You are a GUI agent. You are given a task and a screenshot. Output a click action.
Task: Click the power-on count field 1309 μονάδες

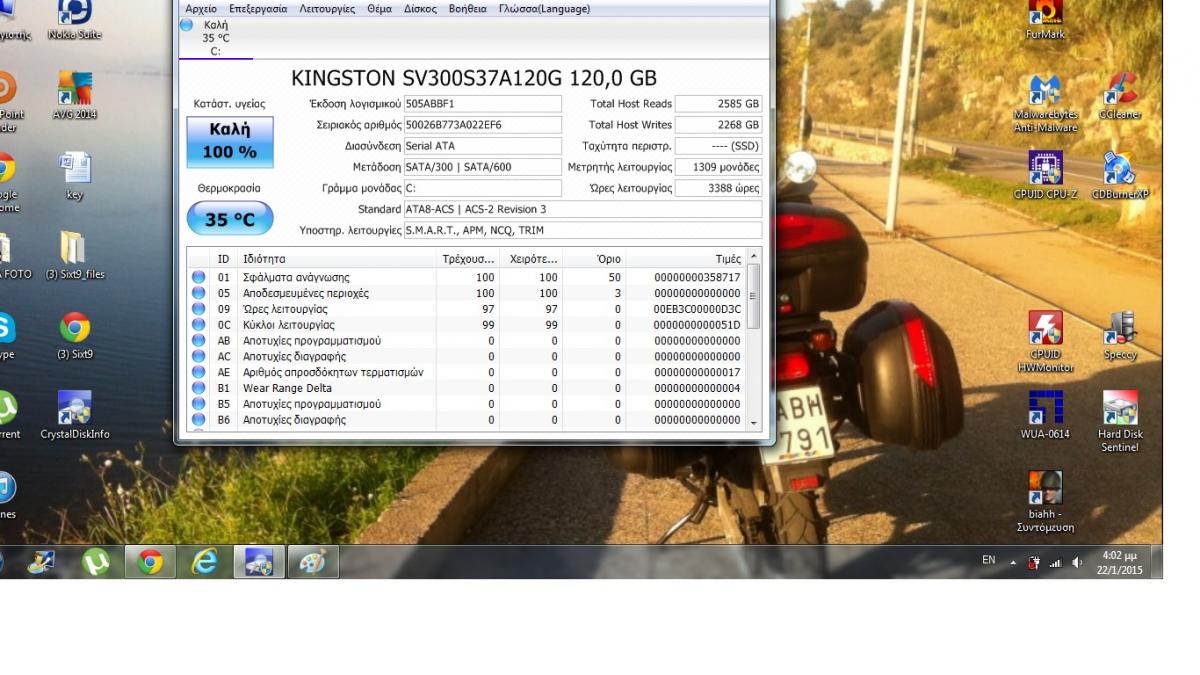718,167
